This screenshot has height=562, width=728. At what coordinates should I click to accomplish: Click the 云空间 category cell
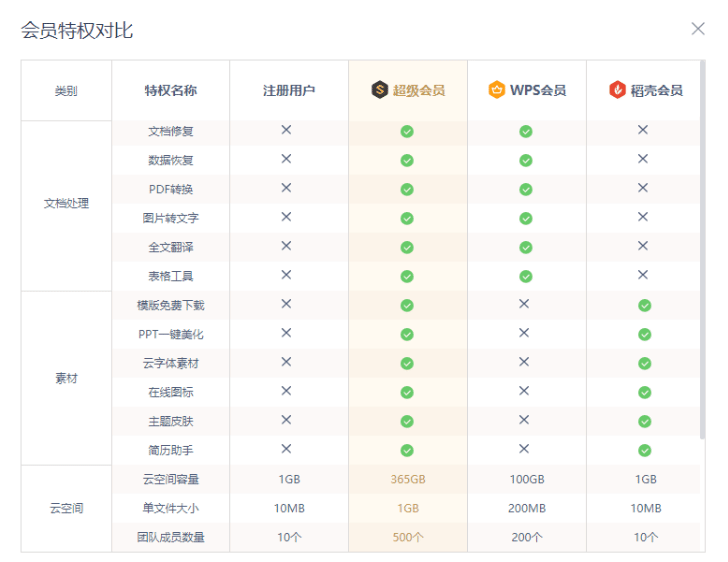click(66, 508)
